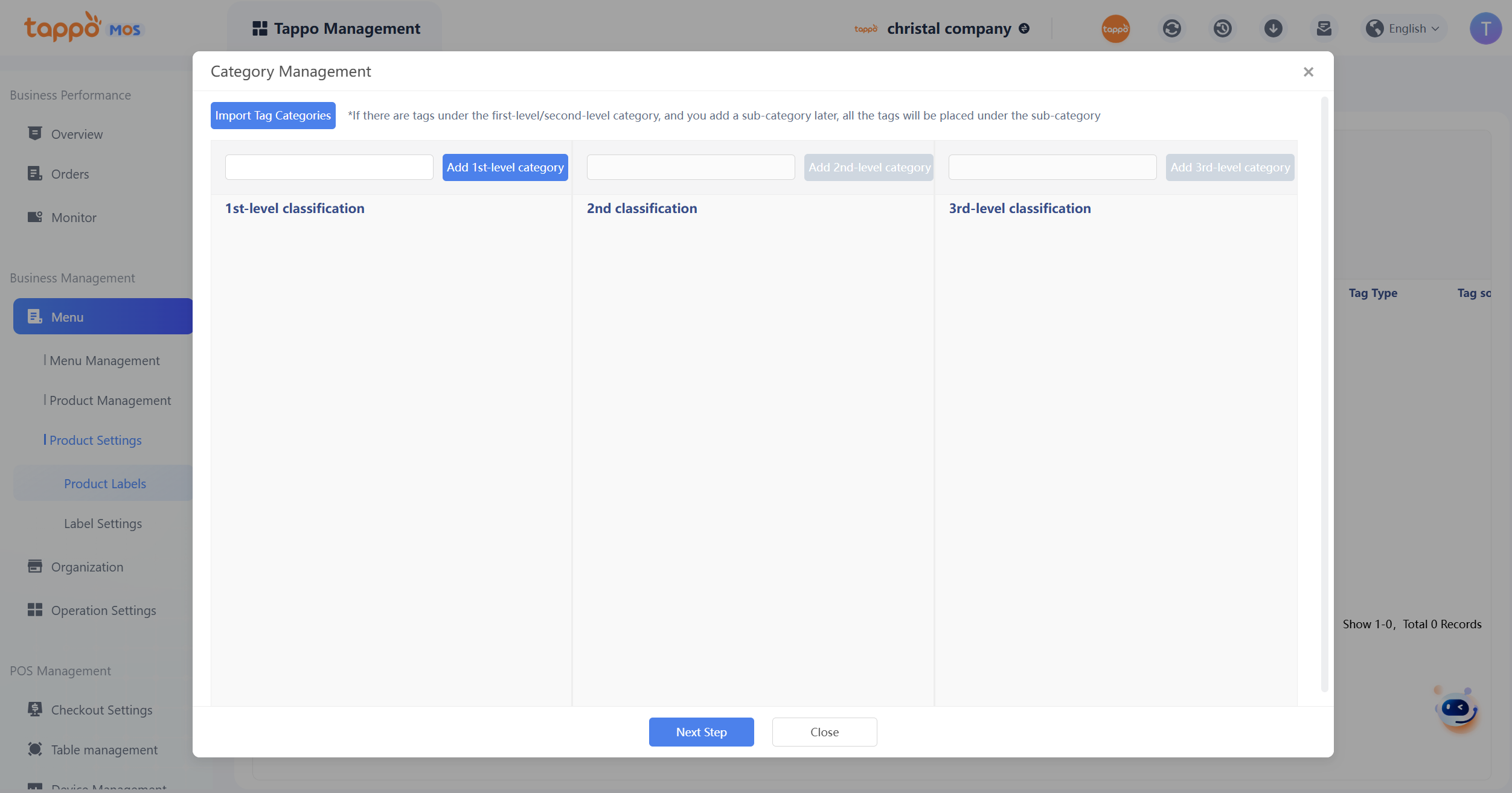Image resolution: width=1512 pixels, height=793 pixels.
Task: Expand Organization in the sidebar
Action: (x=87, y=567)
